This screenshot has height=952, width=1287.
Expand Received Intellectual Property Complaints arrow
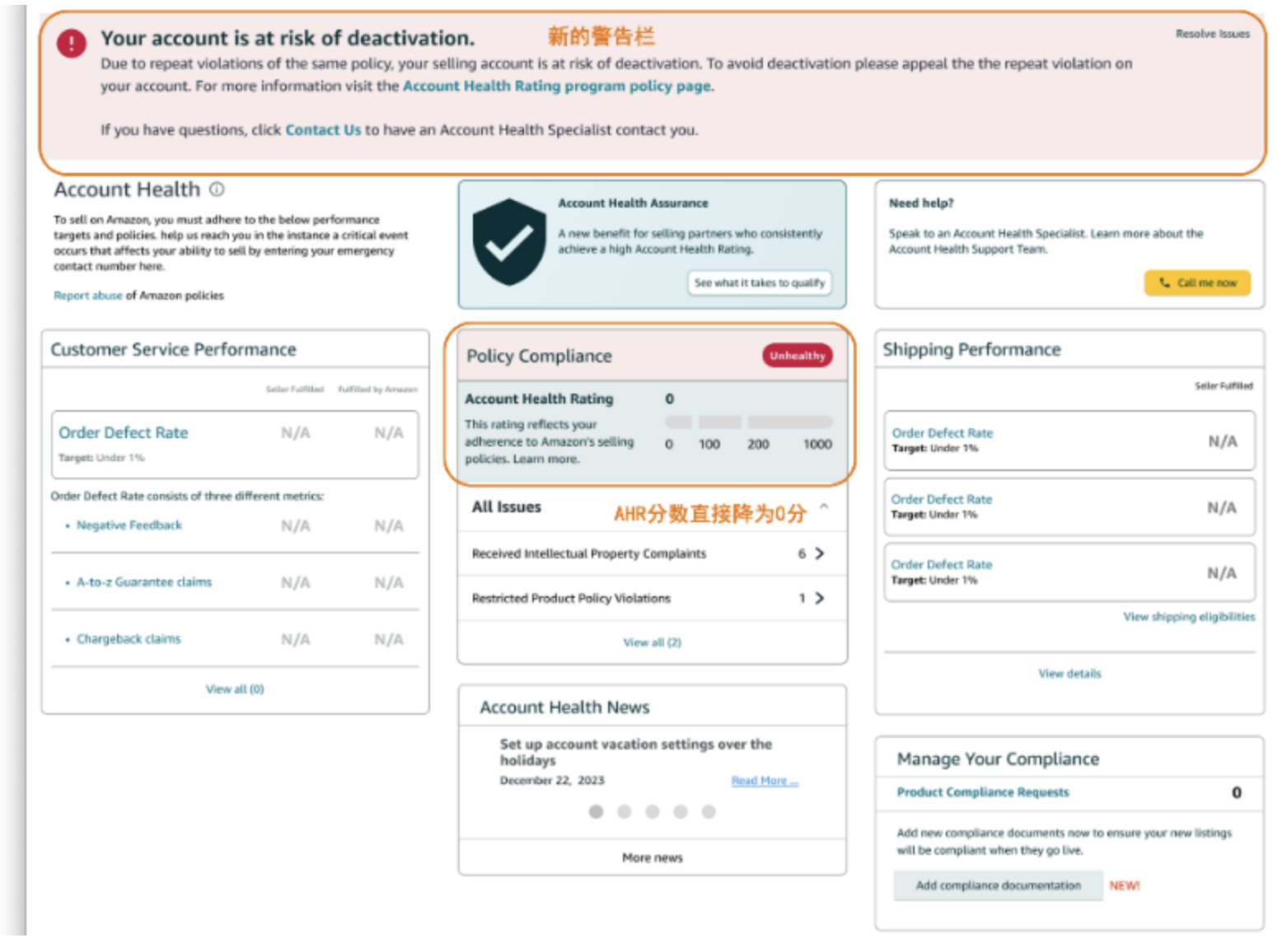819,553
